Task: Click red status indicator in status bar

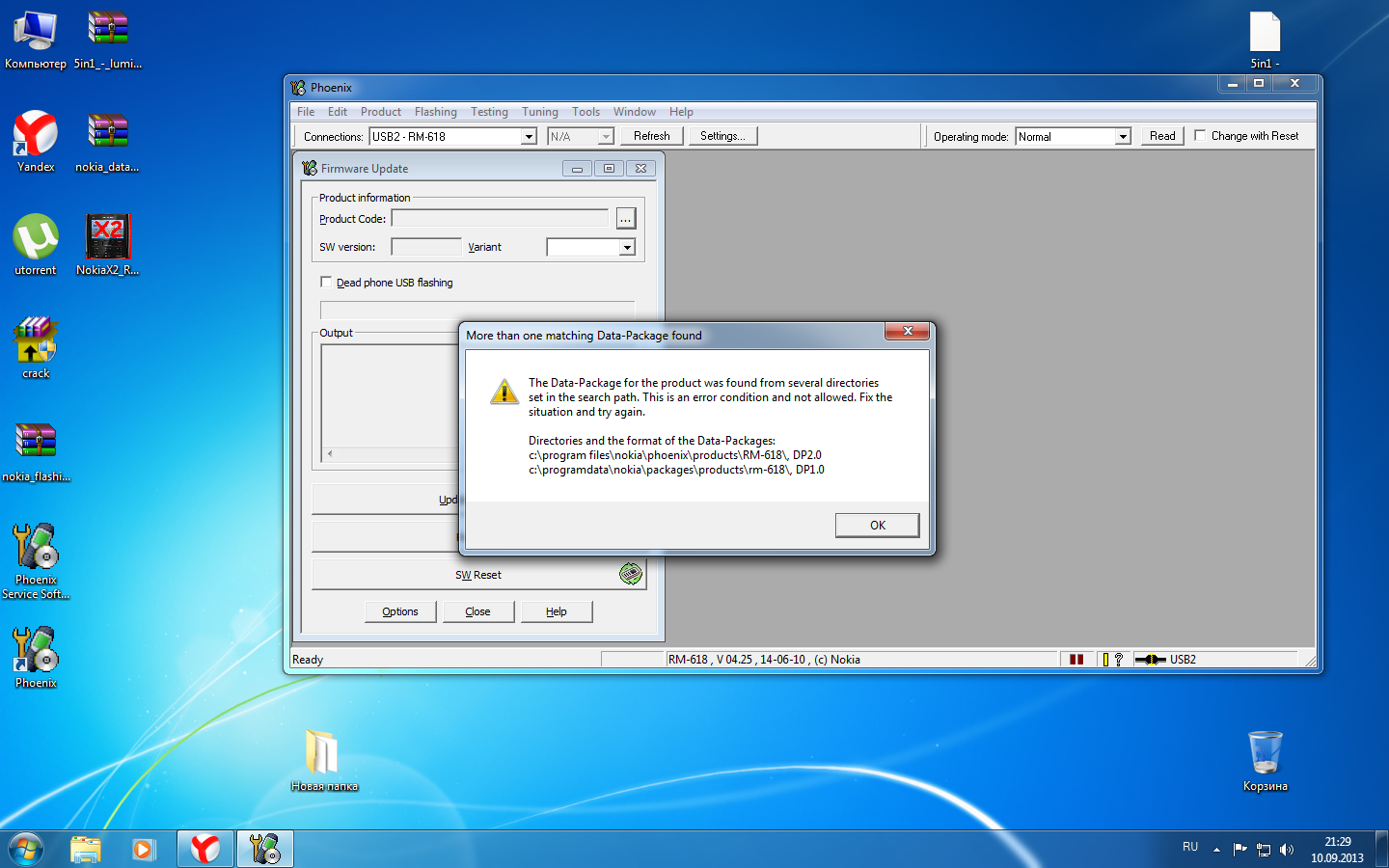Action: [1076, 660]
